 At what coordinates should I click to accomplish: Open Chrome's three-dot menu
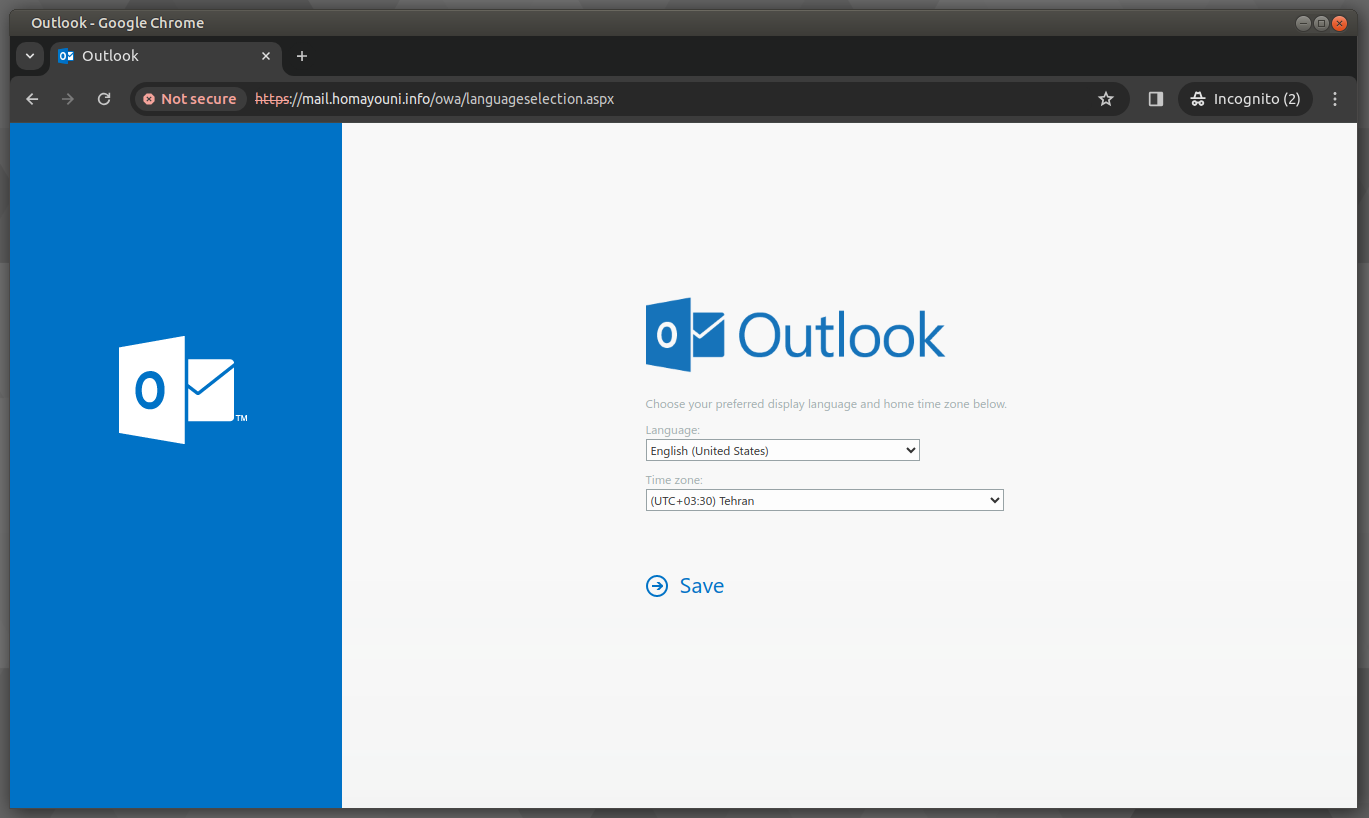[1335, 99]
